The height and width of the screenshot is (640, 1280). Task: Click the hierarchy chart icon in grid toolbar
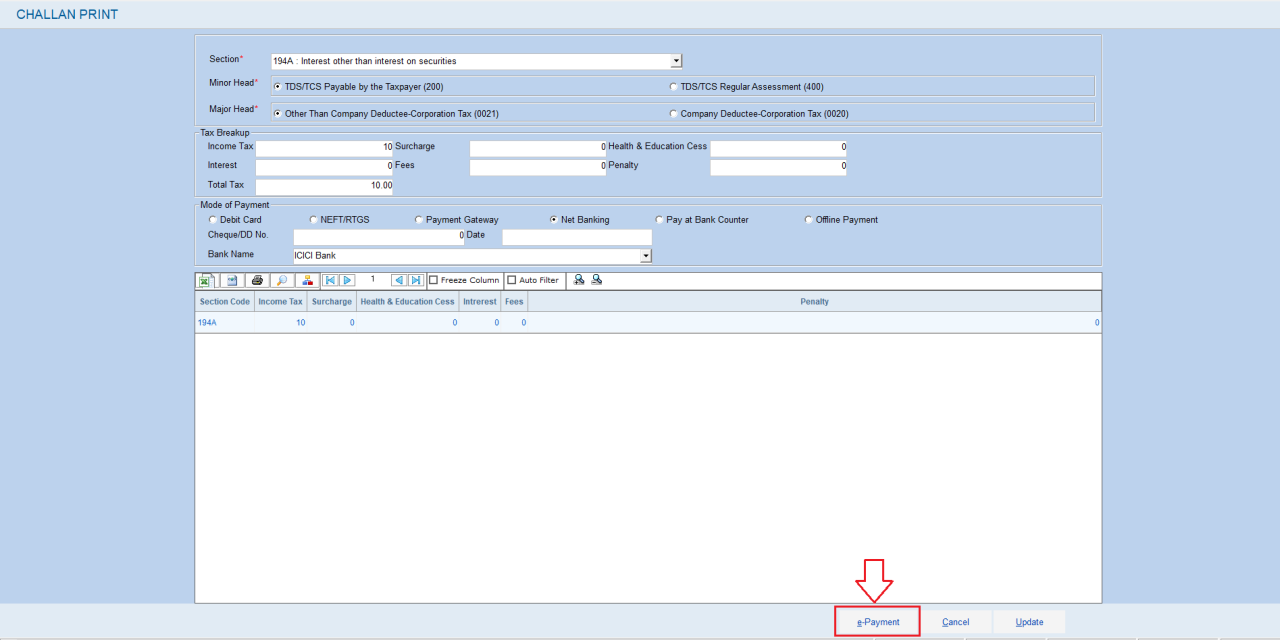point(308,281)
